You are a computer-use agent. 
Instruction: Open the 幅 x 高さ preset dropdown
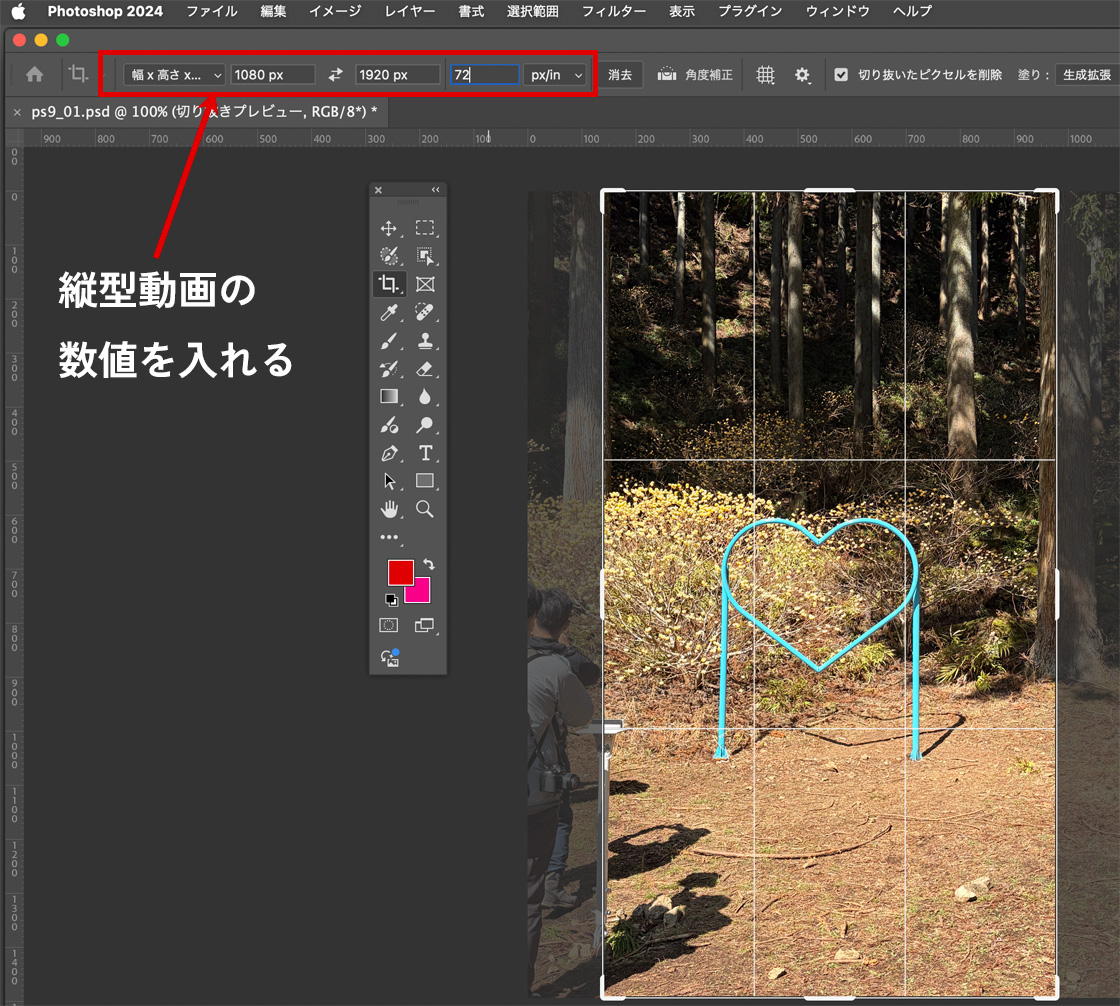174,75
